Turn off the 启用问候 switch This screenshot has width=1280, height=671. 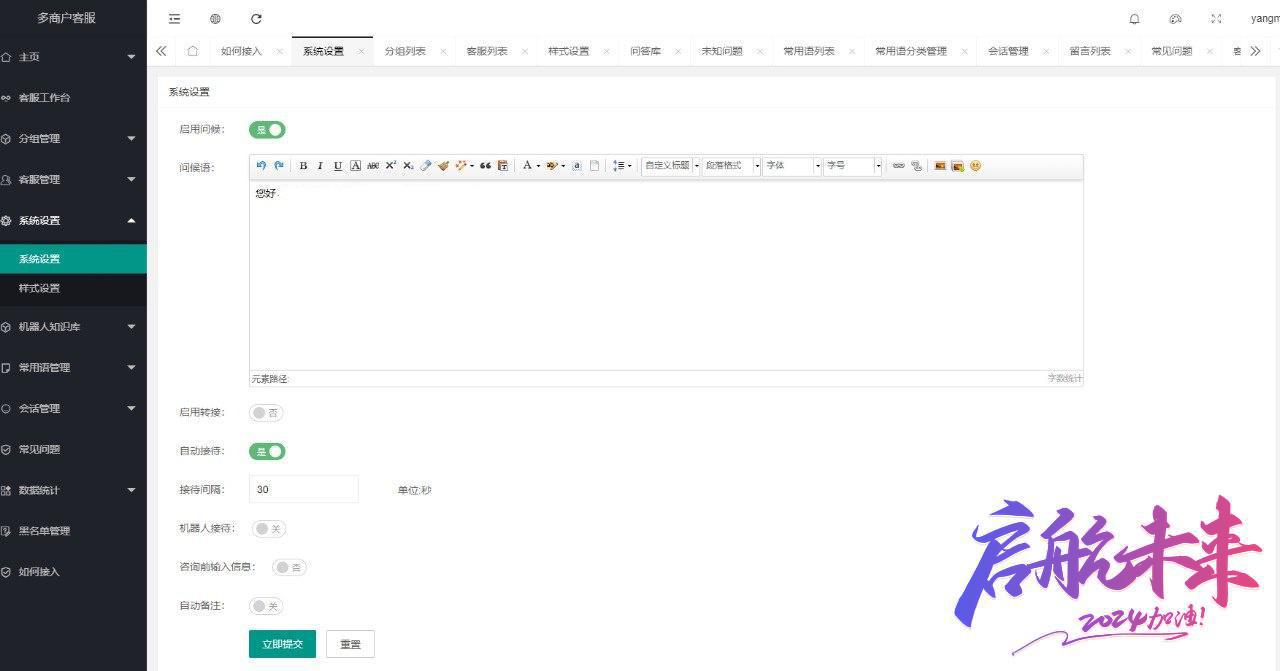[267, 129]
